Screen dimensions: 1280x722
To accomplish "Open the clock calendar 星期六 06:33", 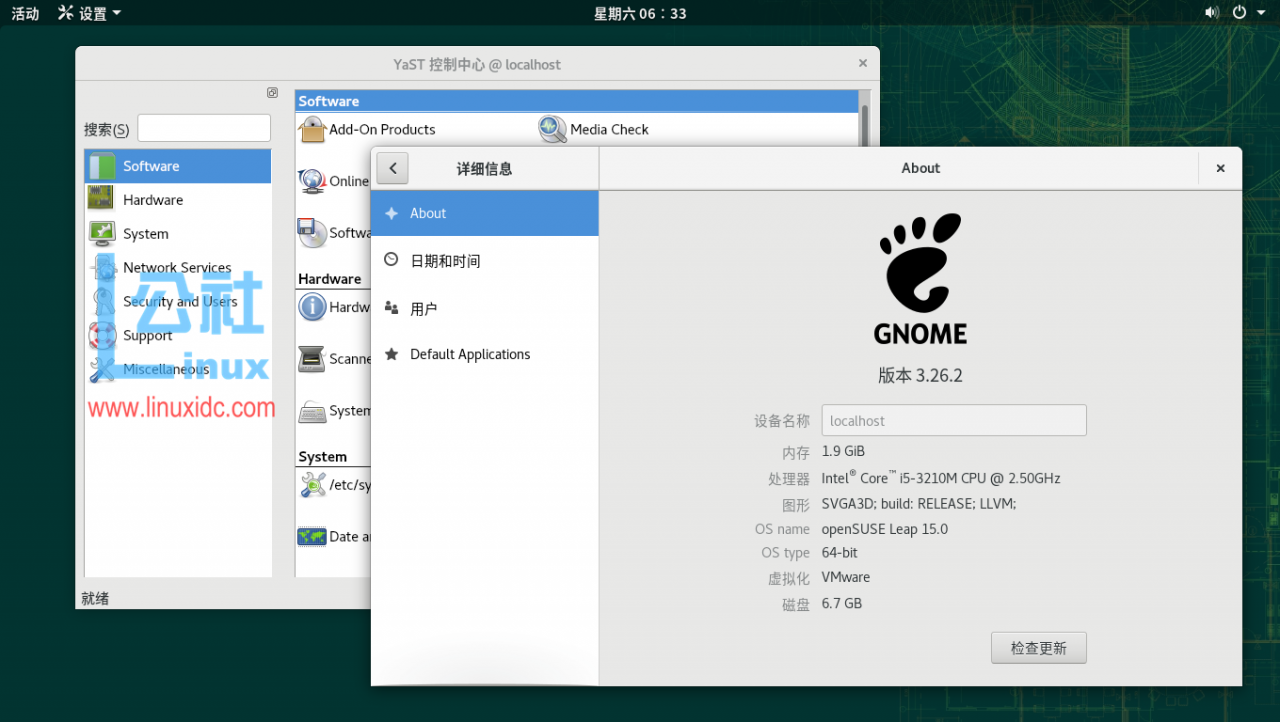I will click(640, 13).
